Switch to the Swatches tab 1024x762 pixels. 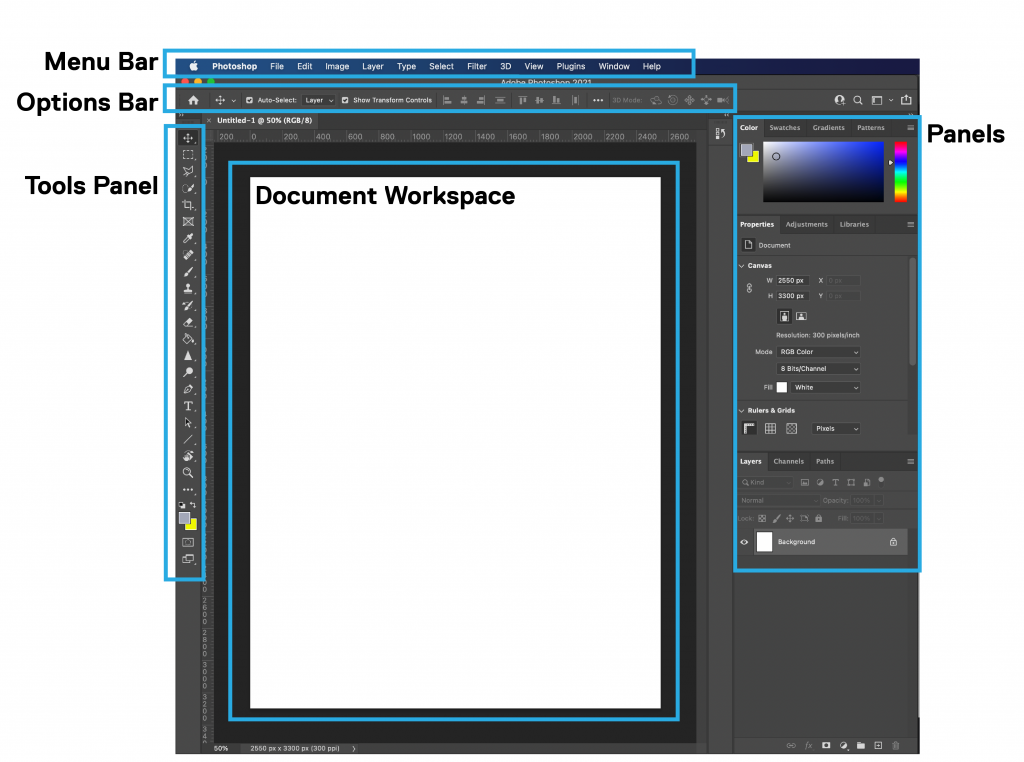click(784, 128)
